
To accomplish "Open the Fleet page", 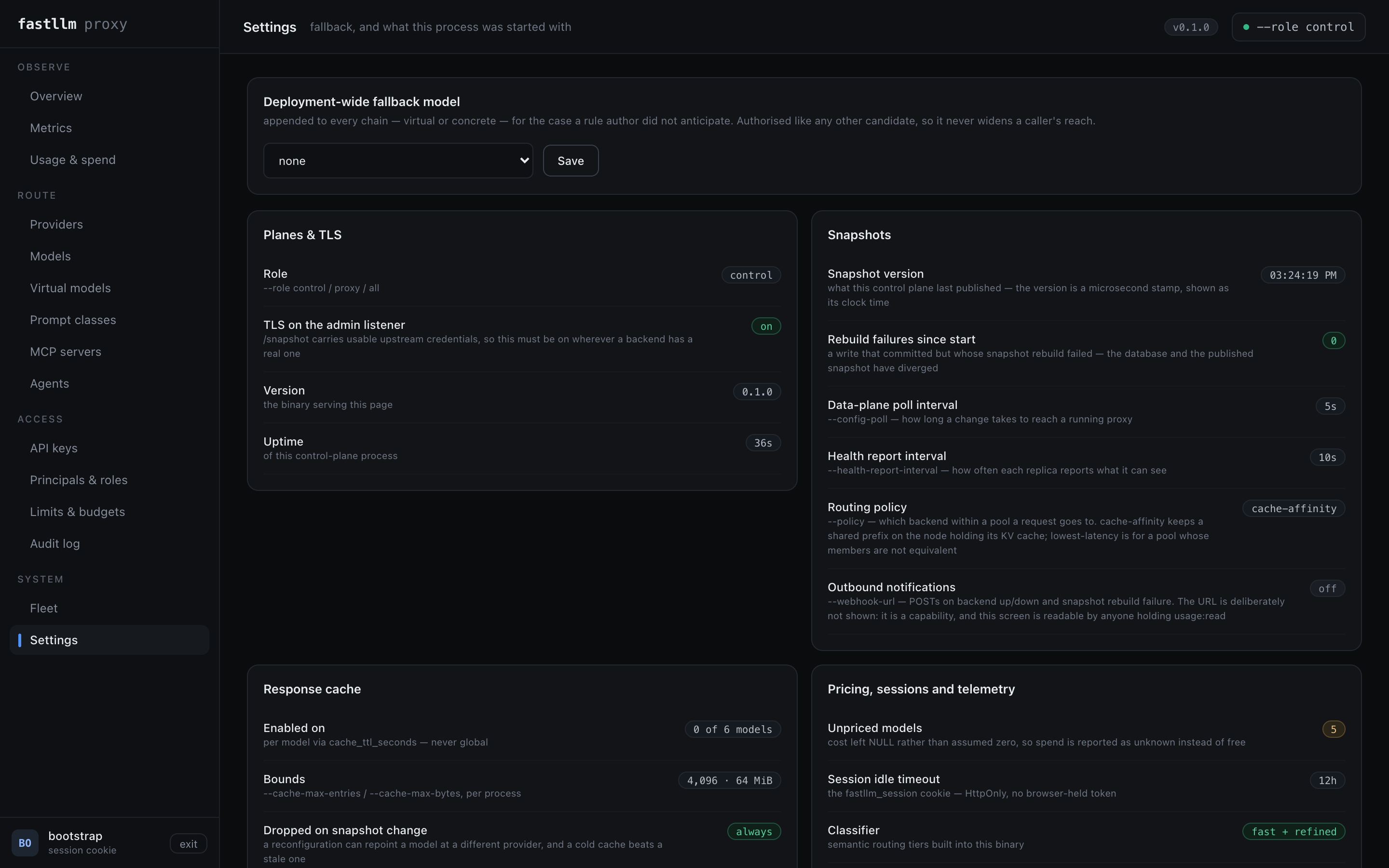I will coord(109,609).
